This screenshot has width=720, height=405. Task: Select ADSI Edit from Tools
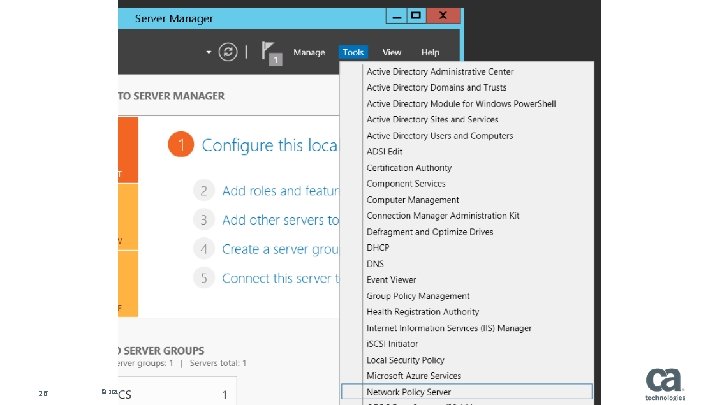coord(384,152)
